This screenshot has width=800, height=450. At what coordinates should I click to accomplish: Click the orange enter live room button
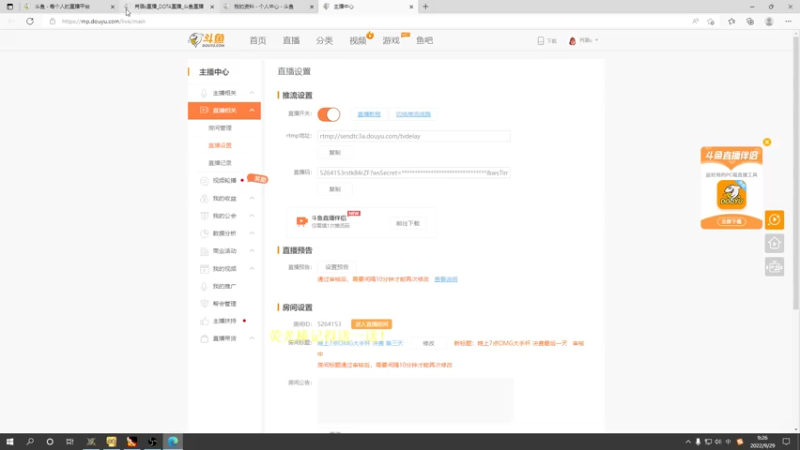coord(371,324)
